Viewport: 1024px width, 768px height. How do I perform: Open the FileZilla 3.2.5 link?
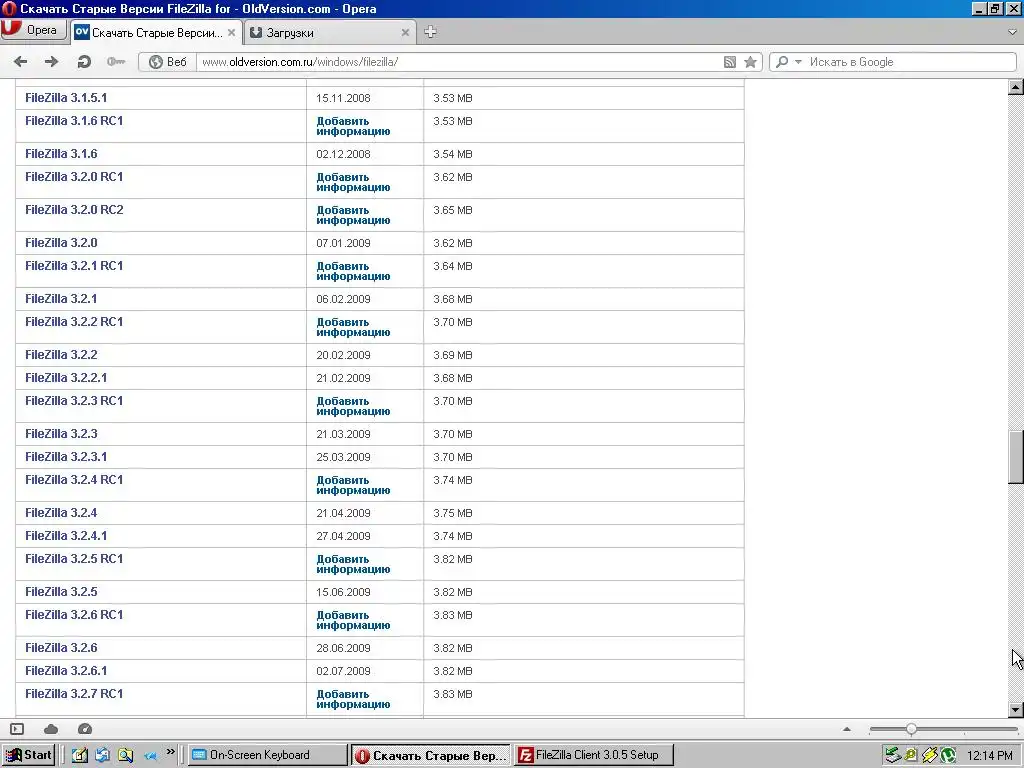pos(61,592)
